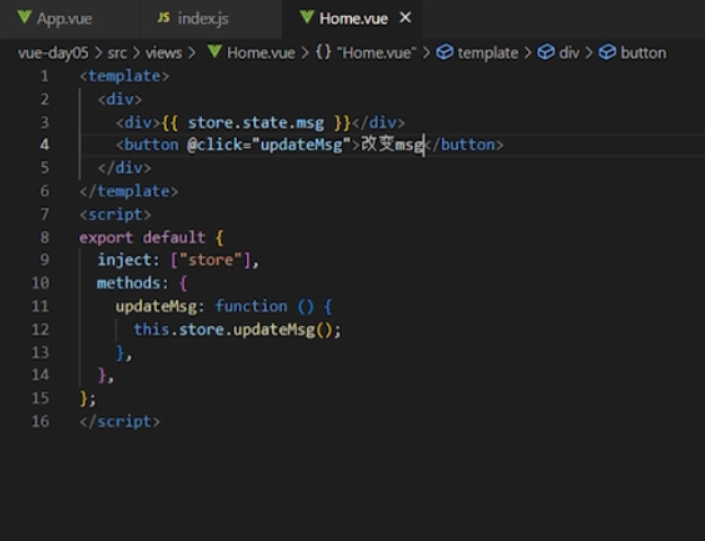Click updateMsg property name on line 11

coord(156,307)
